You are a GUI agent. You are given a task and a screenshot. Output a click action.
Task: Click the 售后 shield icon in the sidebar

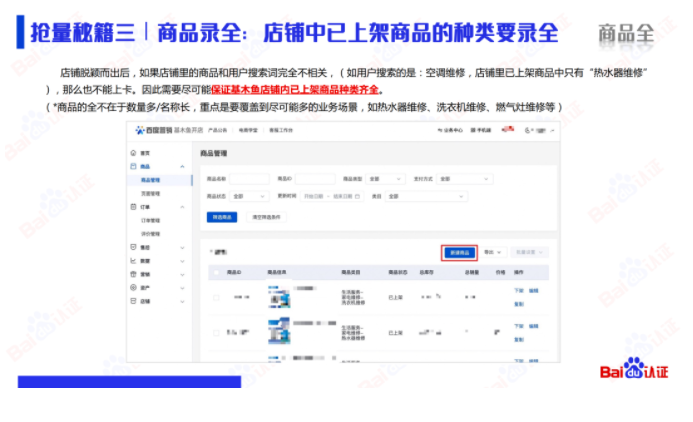[133, 247]
